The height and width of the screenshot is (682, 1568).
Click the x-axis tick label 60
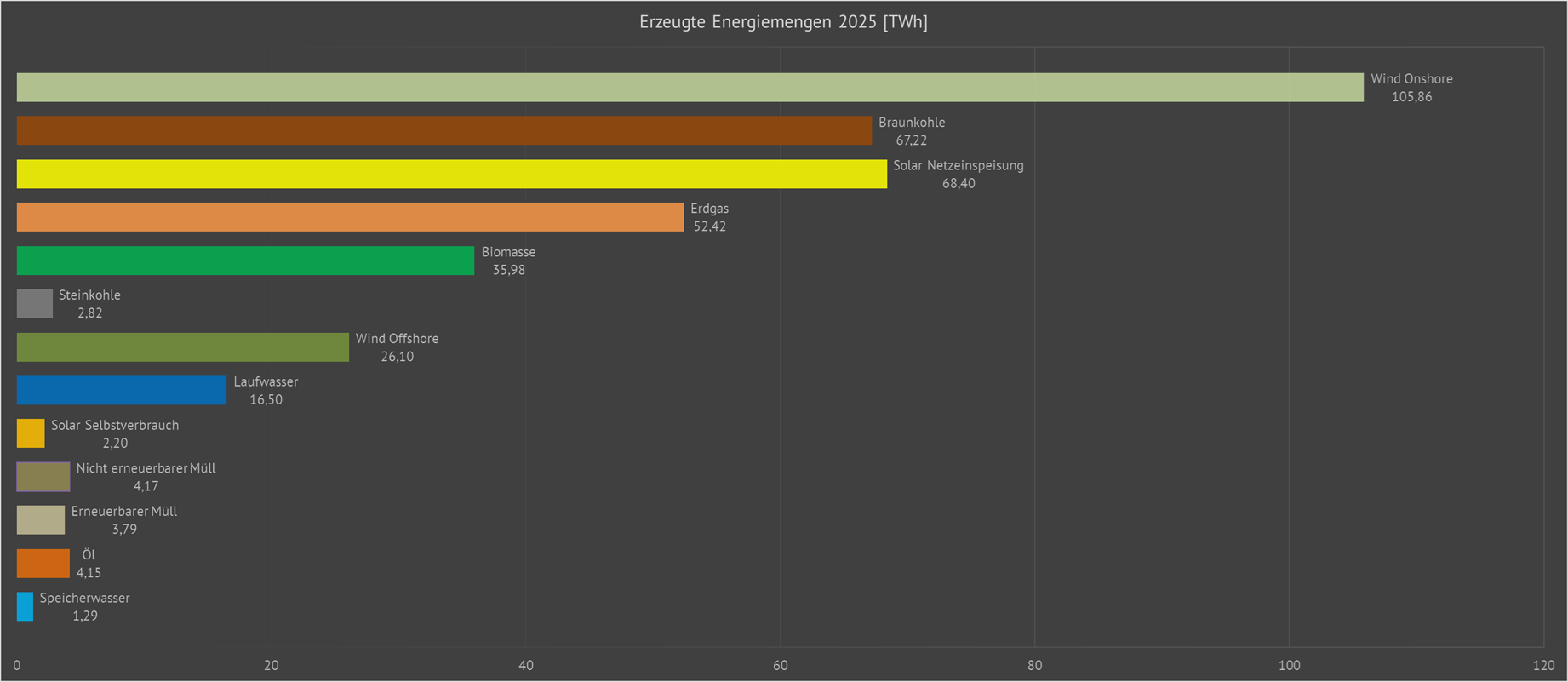(x=781, y=665)
